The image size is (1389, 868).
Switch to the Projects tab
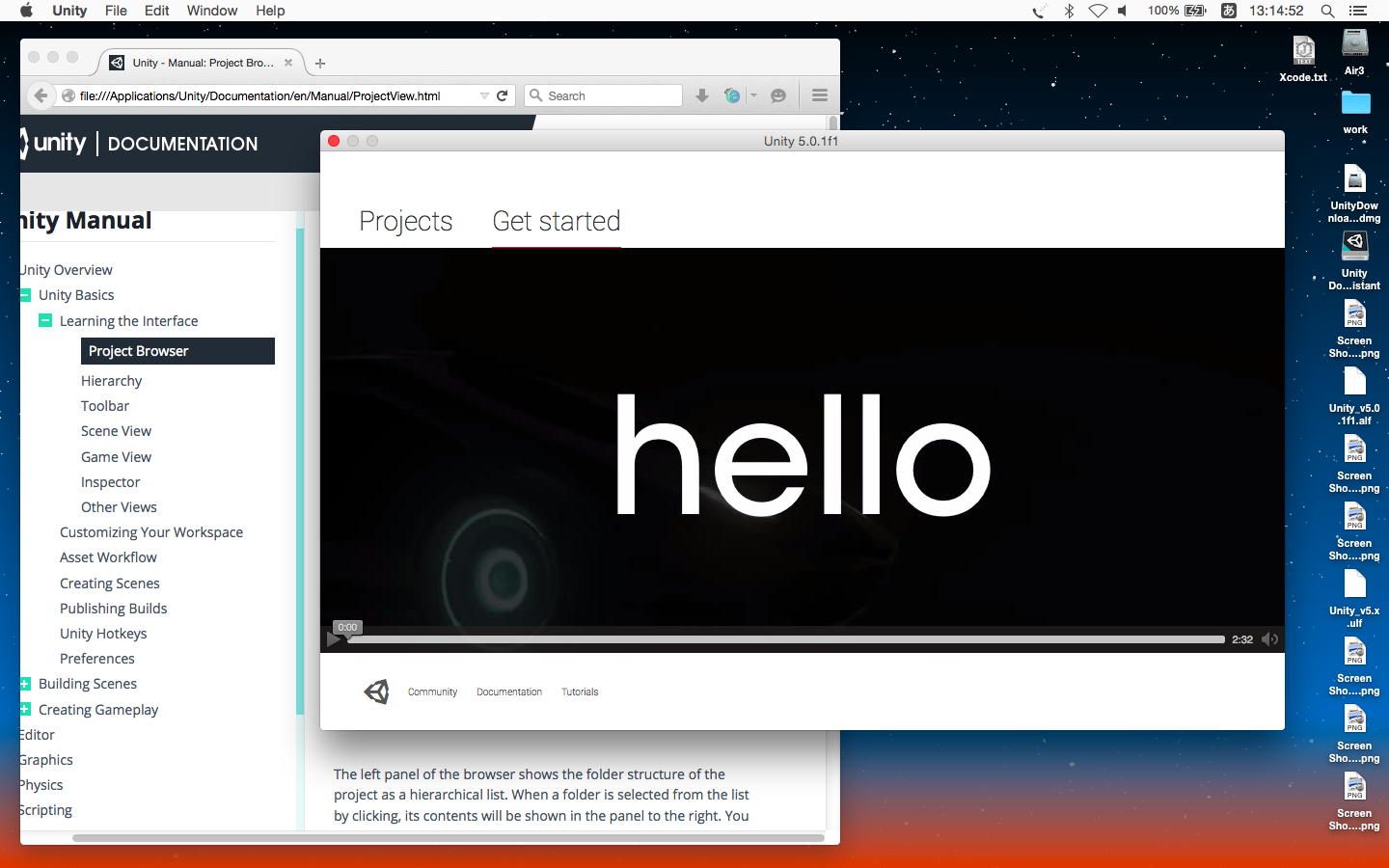pos(406,221)
